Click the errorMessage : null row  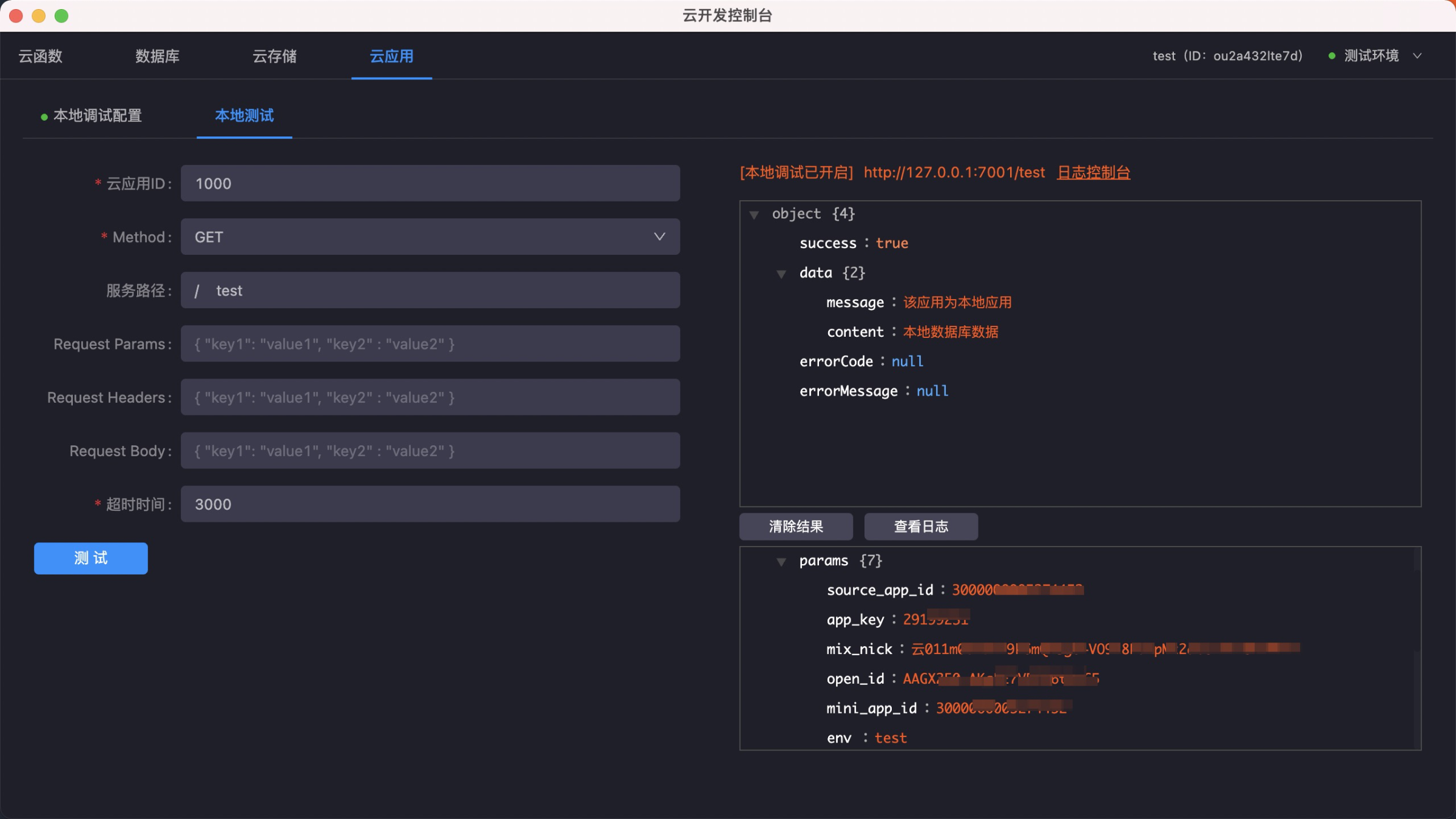[x=874, y=391]
